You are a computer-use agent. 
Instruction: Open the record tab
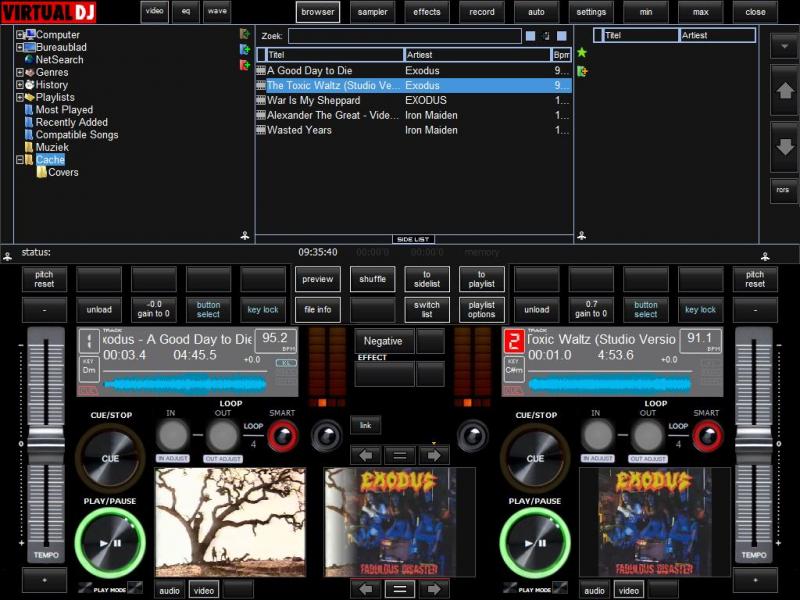tap(482, 12)
